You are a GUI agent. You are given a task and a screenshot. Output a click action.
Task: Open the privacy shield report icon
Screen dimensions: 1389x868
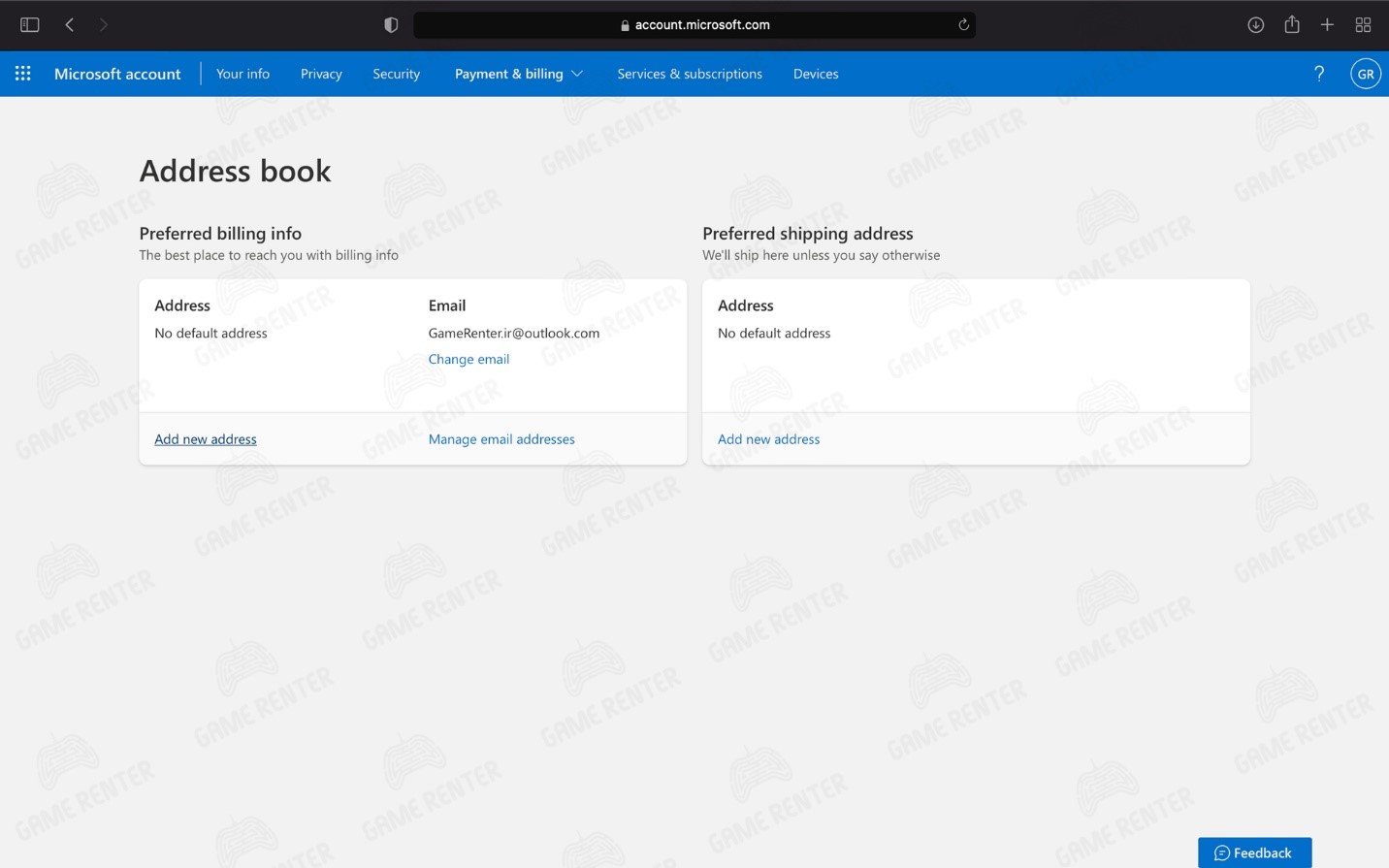coord(391,24)
